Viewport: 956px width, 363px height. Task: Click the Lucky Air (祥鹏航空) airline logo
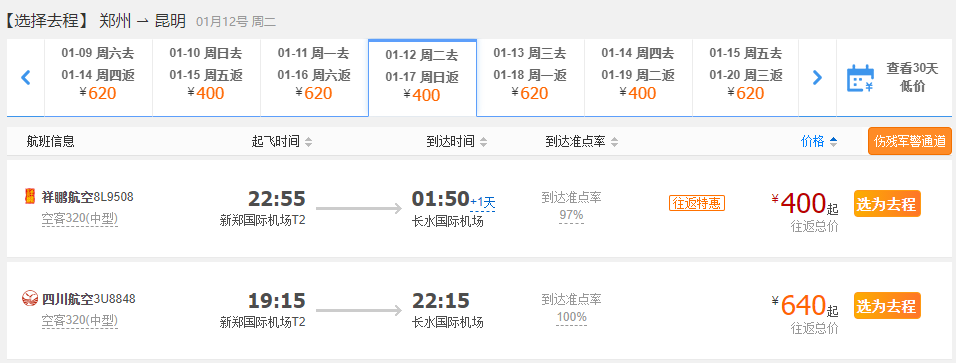tap(30, 197)
